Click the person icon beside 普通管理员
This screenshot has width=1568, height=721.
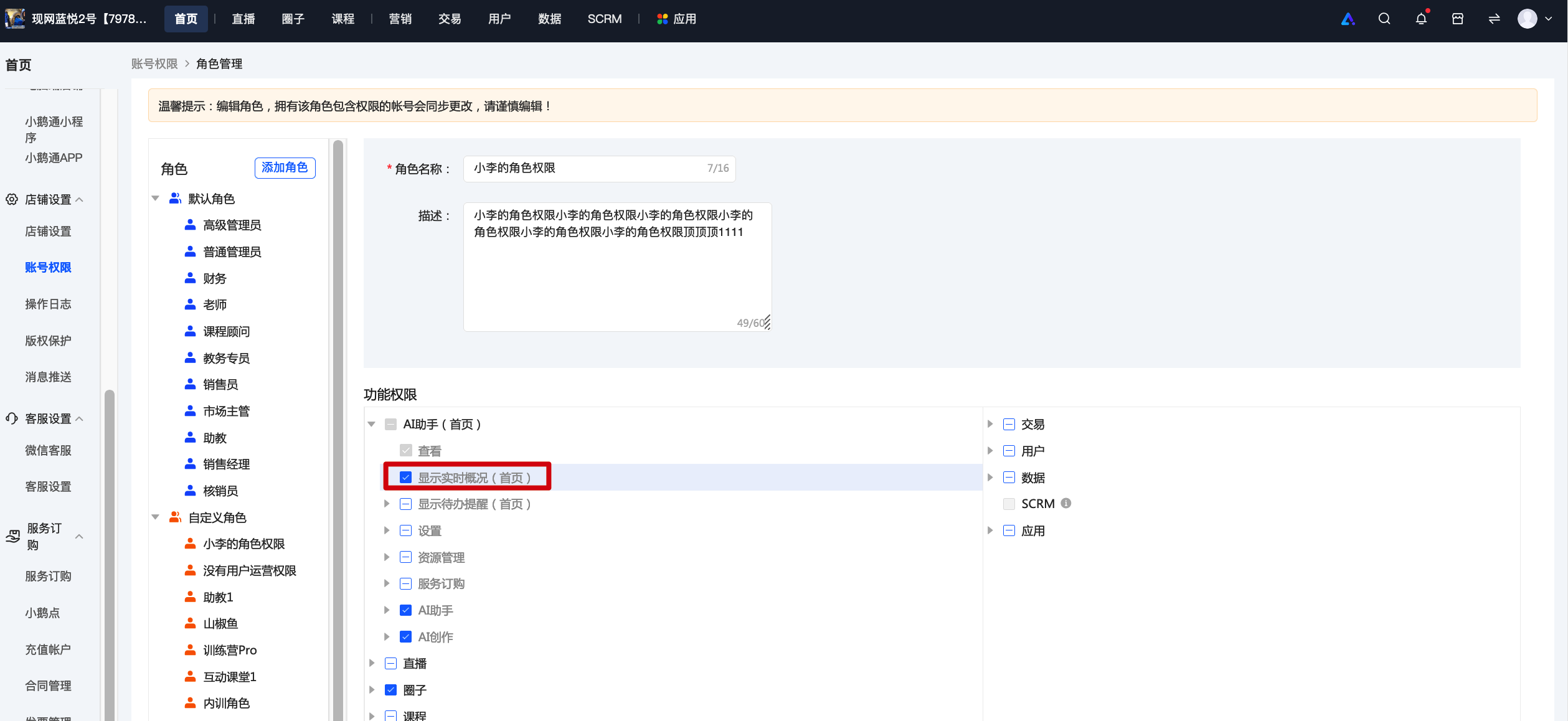[x=191, y=252]
